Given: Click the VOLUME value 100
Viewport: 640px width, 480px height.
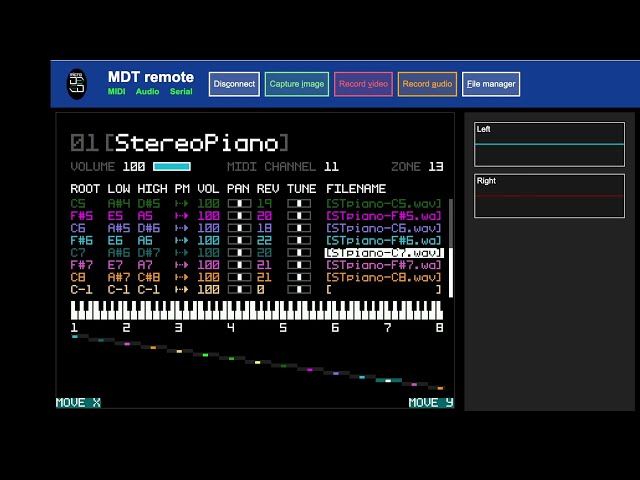Looking at the screenshot, I should point(134,167).
